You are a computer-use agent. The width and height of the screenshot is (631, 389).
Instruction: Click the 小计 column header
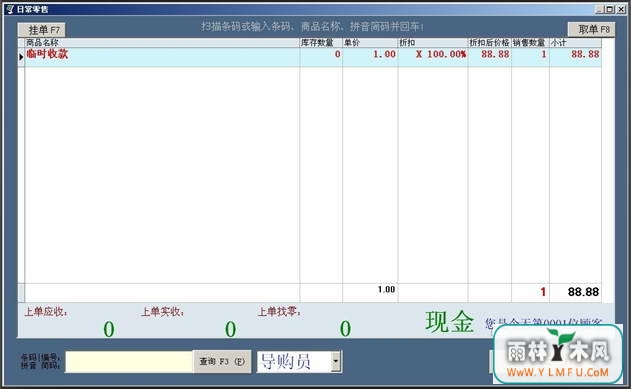click(575, 43)
